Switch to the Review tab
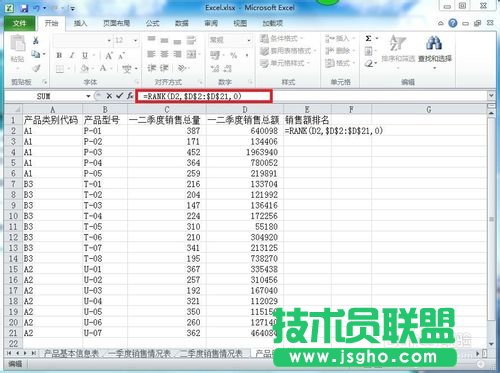This screenshot has height=373, width=500. 211,23
